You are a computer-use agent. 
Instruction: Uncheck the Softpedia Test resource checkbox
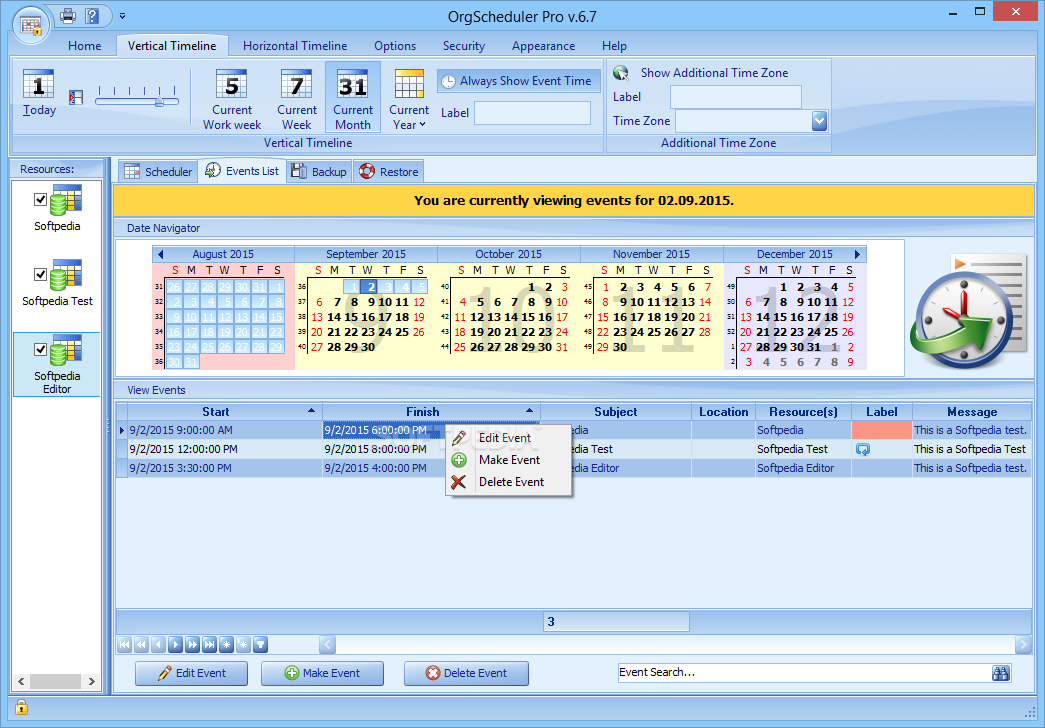[40, 274]
